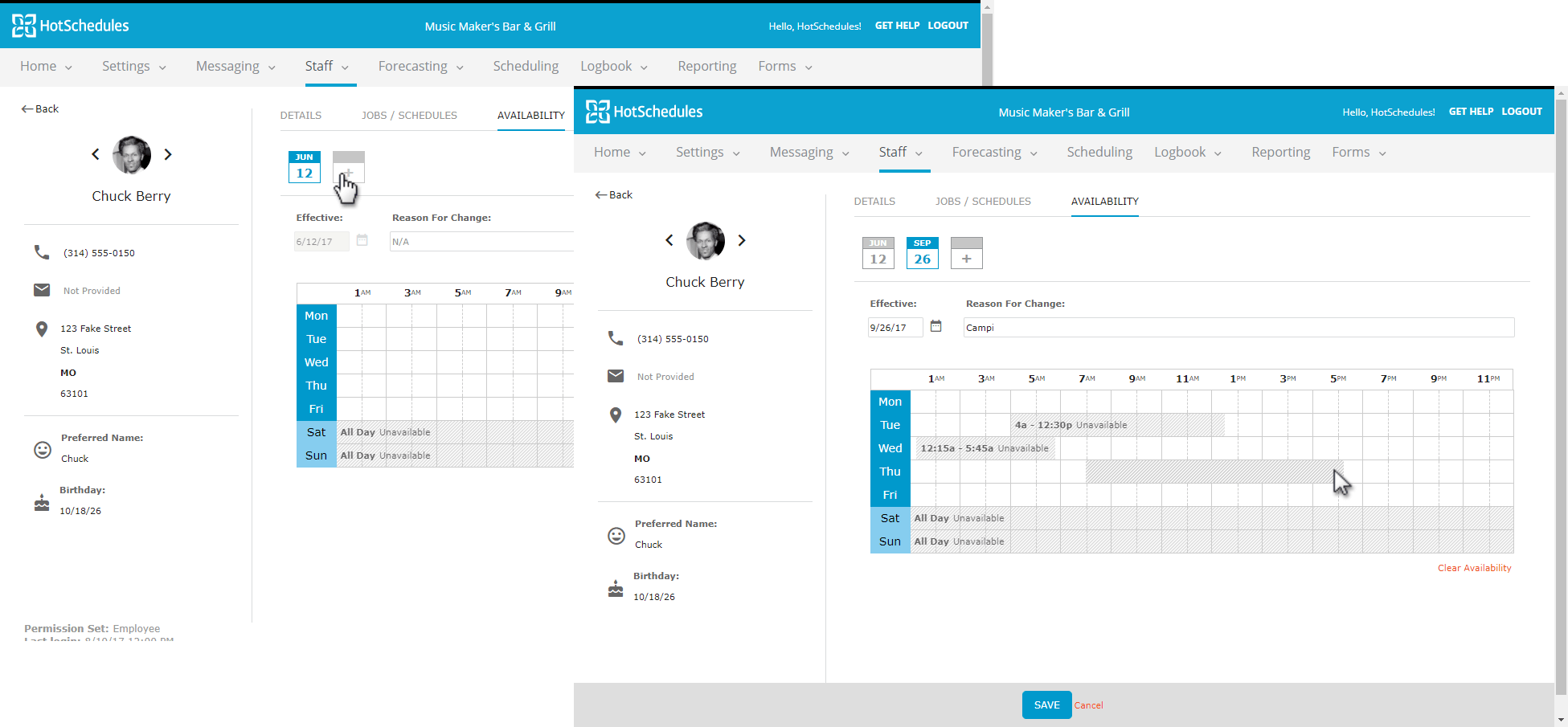Open Effective date calendar icon, back window
The height and width of the screenshot is (727, 1568).
[x=362, y=240]
